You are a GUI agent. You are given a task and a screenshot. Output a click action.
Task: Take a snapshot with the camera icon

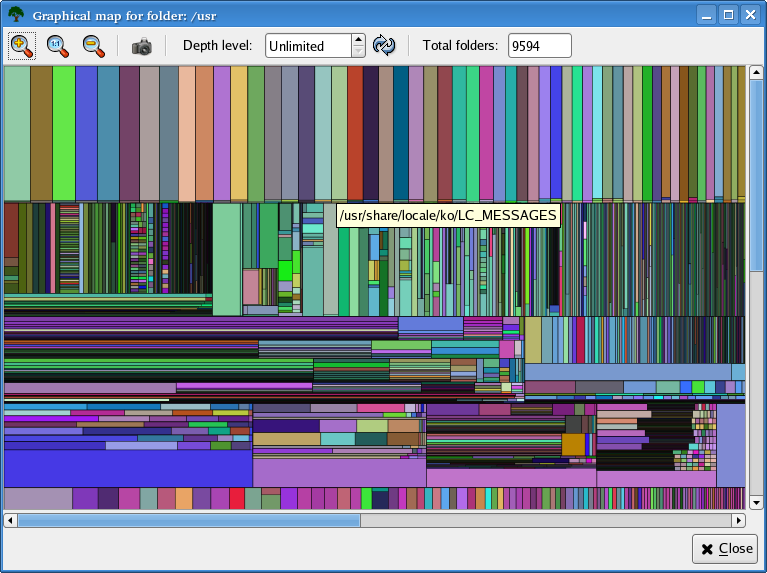click(142, 46)
